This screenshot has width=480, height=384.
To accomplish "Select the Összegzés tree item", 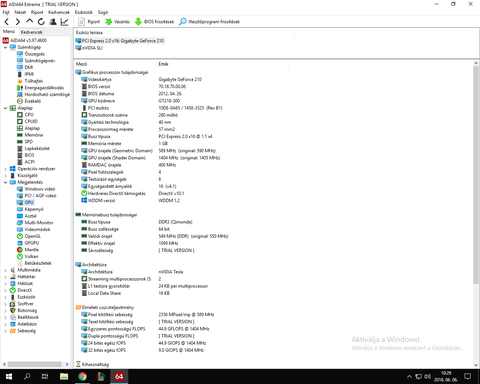I will tap(34, 54).
